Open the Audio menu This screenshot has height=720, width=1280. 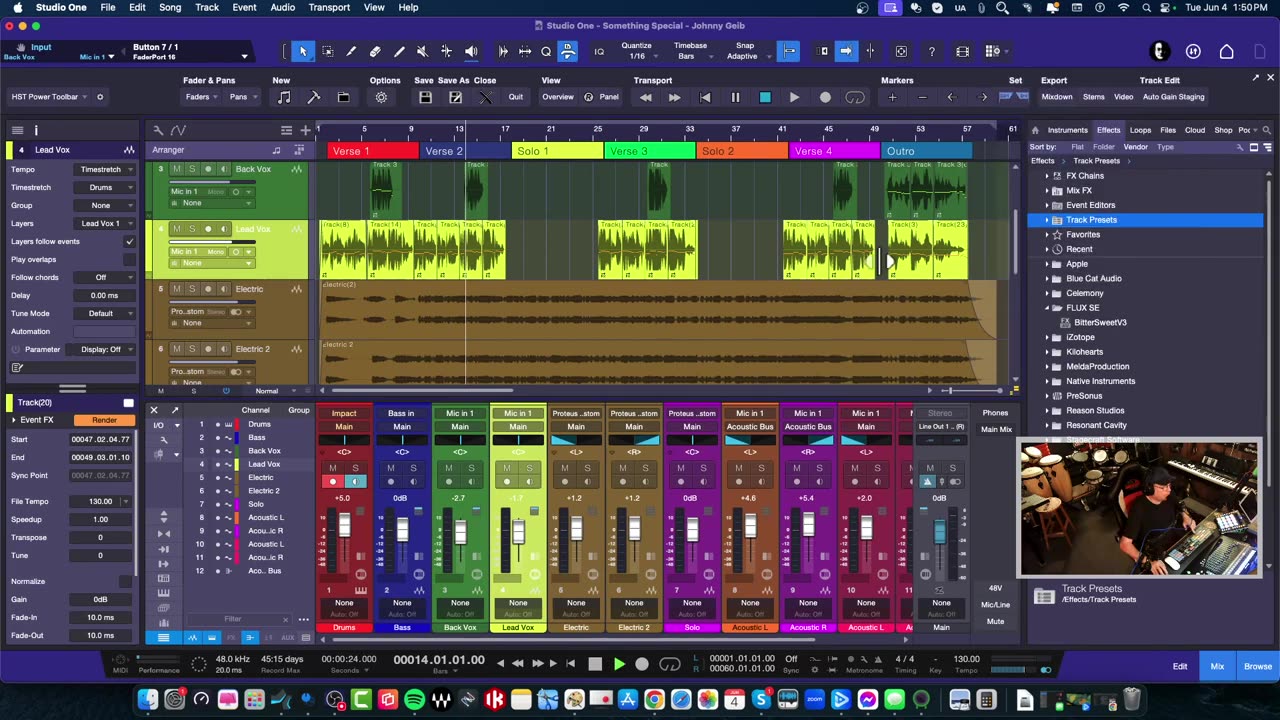click(x=283, y=7)
